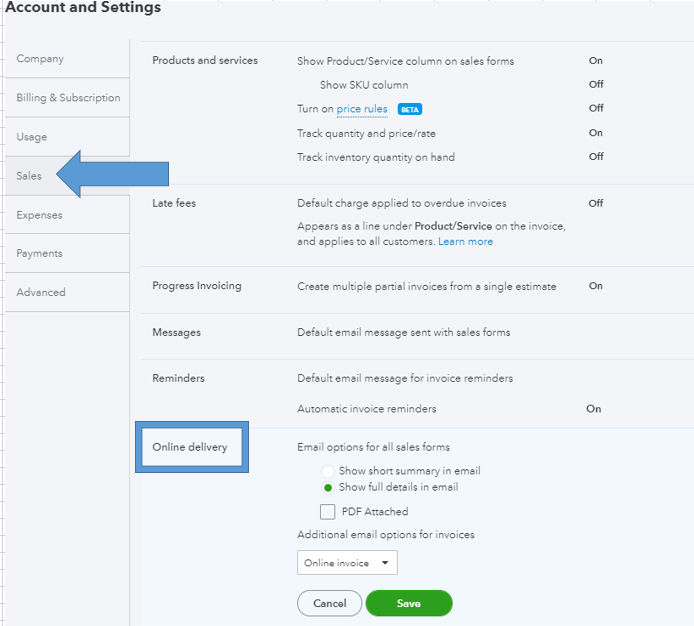Switch to Billing & Subscription tab

tap(68, 98)
